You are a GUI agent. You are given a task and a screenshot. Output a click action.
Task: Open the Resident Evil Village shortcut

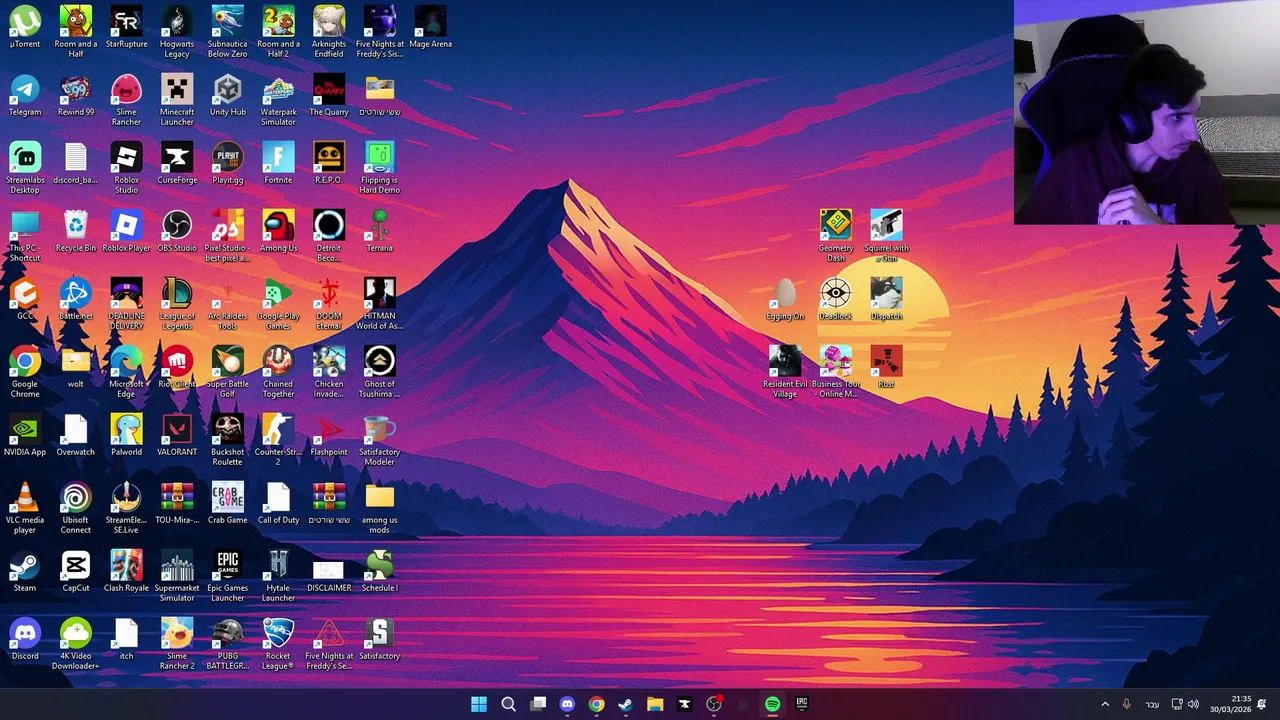785,372
